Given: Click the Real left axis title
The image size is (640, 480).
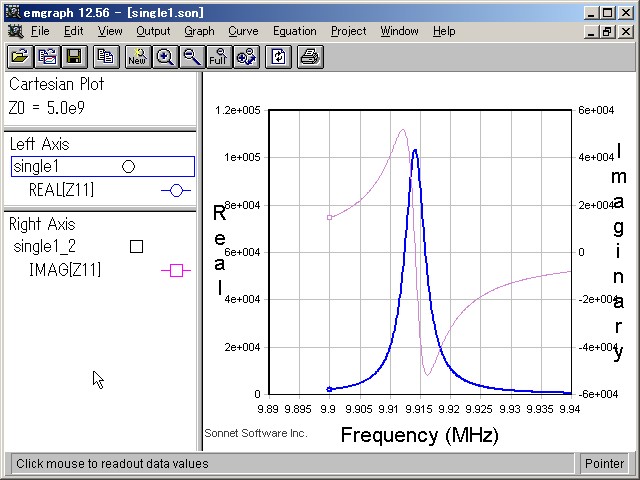Looking at the screenshot, I should click(220, 250).
